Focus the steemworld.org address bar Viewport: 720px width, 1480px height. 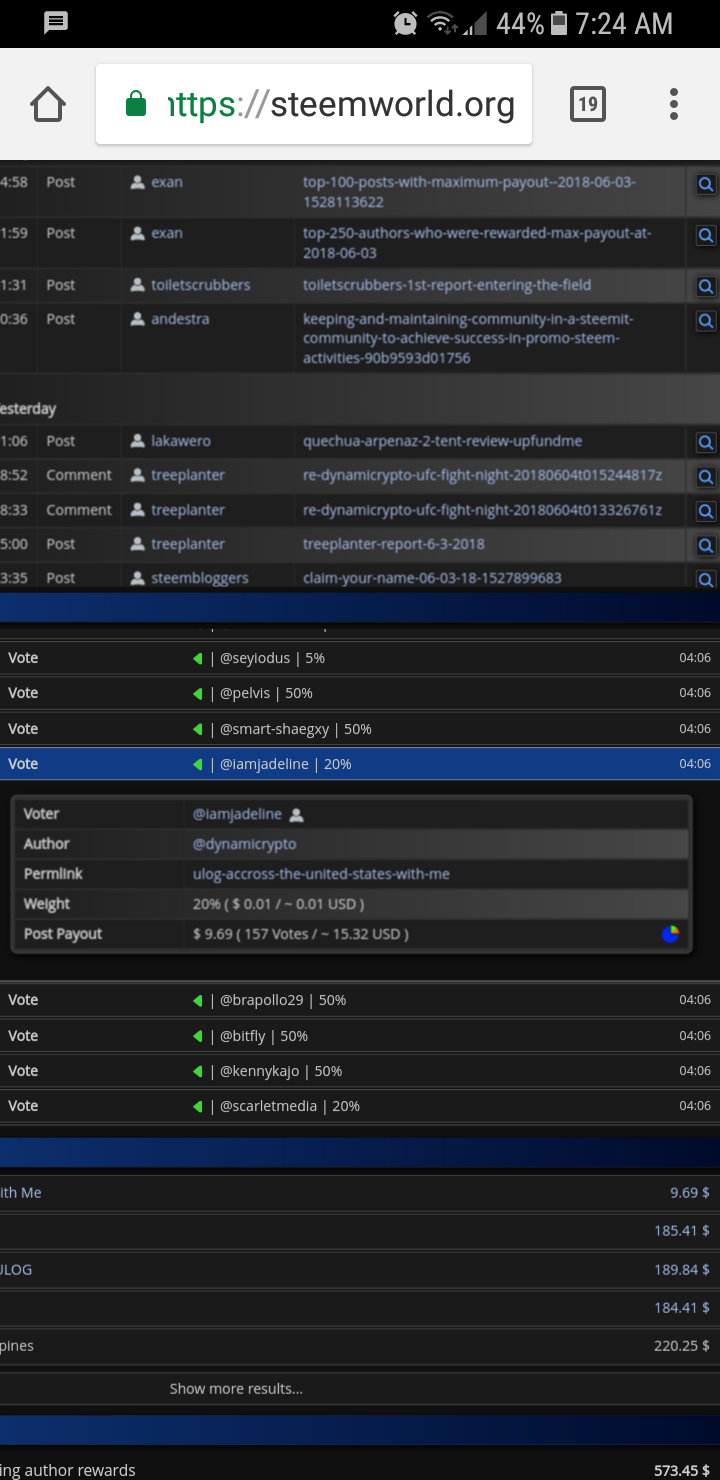point(314,104)
